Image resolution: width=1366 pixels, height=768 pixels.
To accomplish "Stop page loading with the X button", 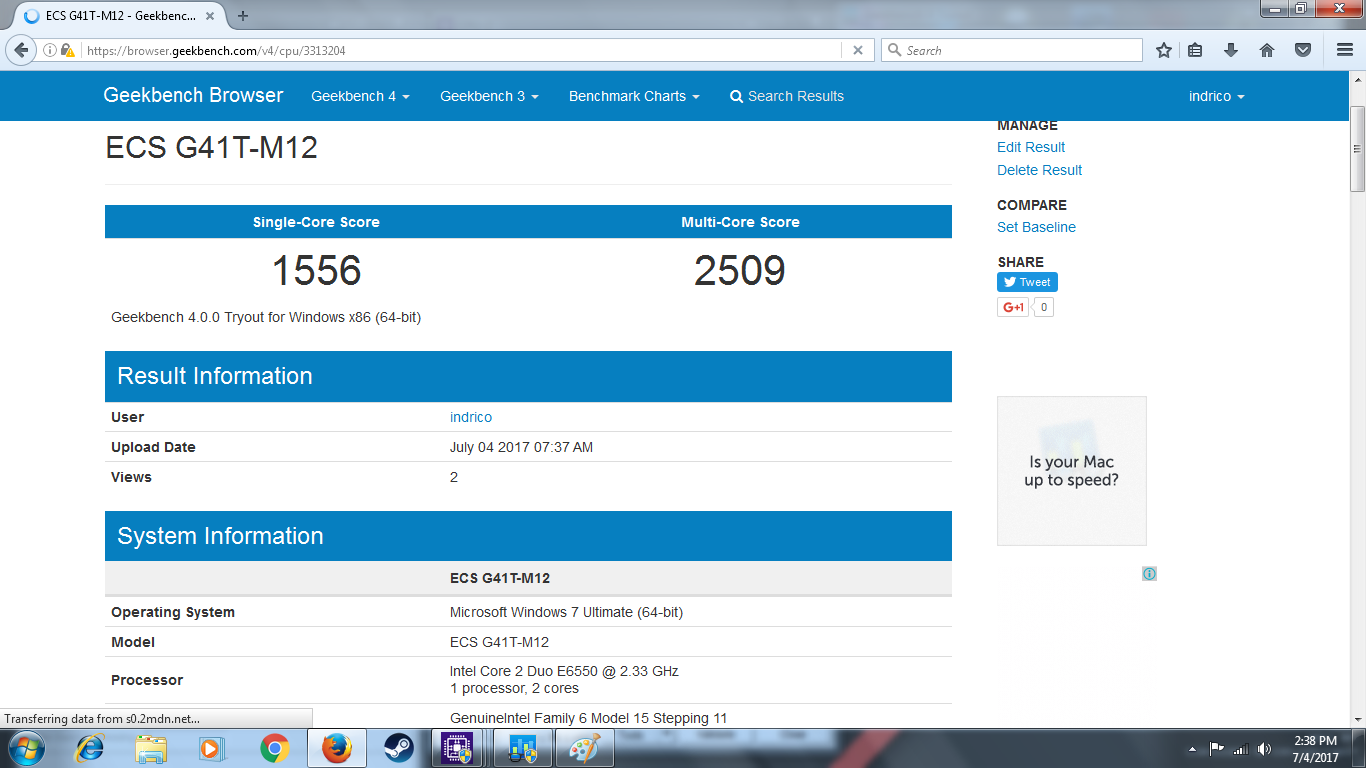I will pos(858,50).
